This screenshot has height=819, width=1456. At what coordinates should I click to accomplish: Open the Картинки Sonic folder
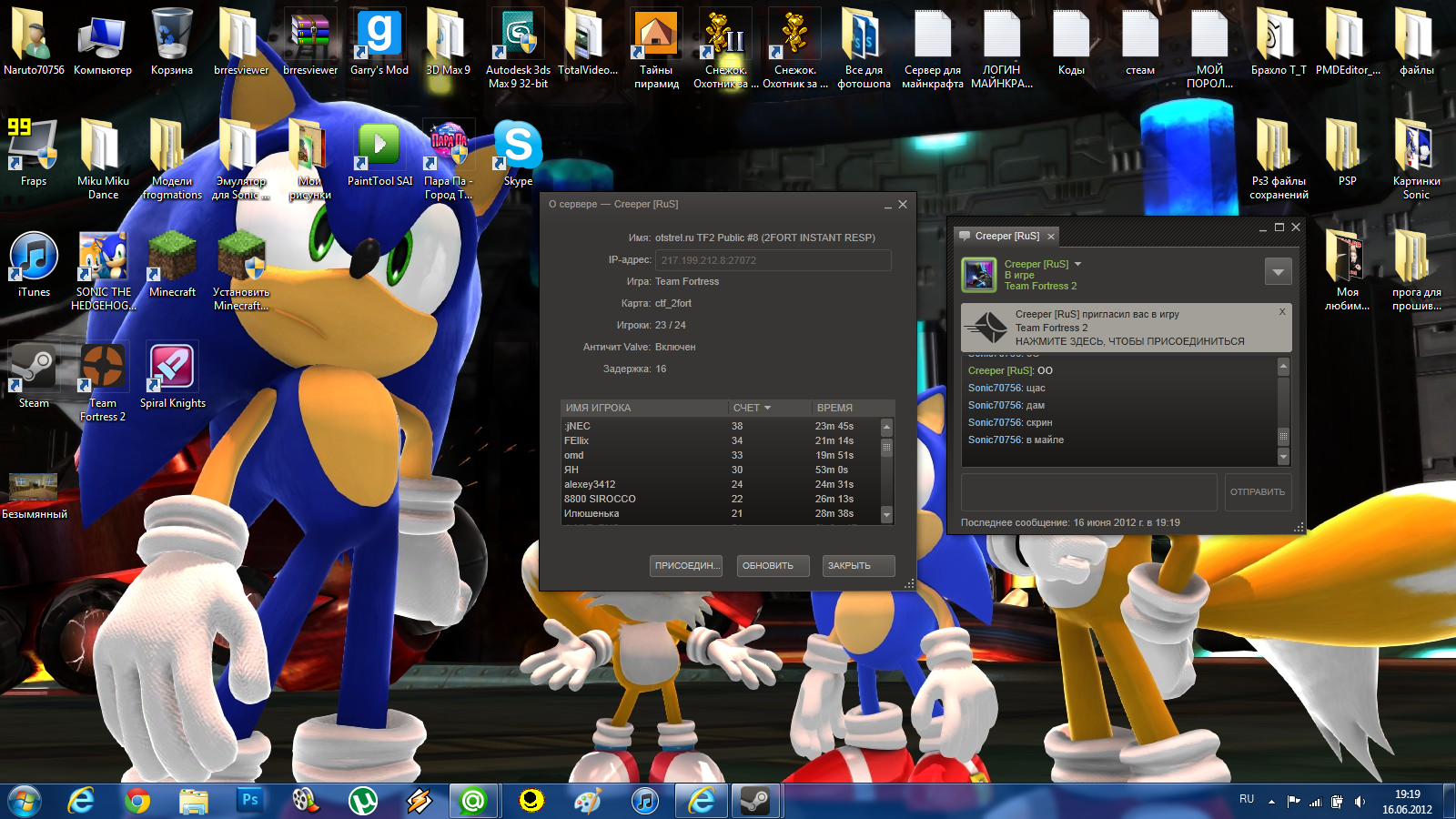point(1417,160)
